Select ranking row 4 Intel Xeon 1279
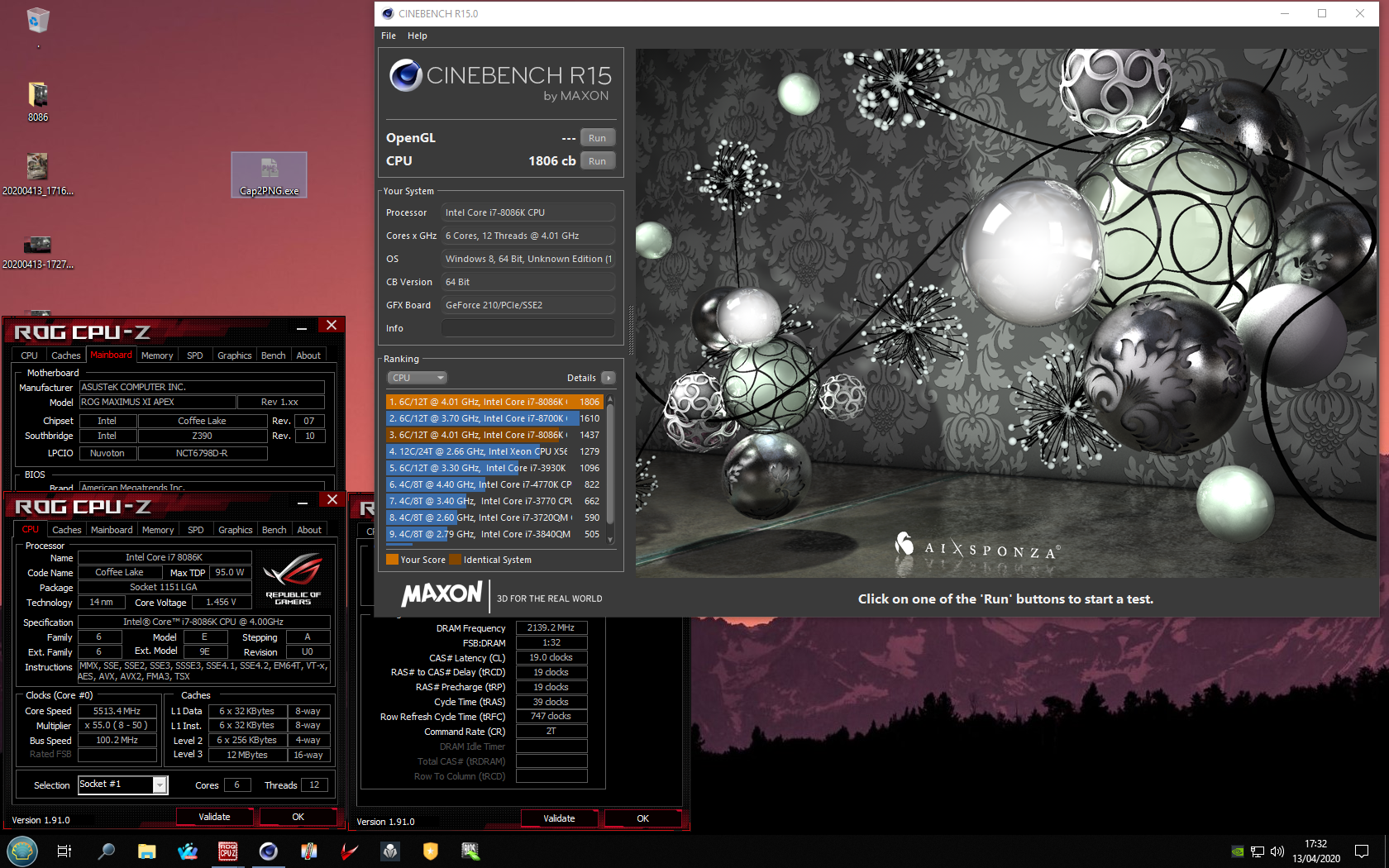1389x868 pixels. [494, 451]
